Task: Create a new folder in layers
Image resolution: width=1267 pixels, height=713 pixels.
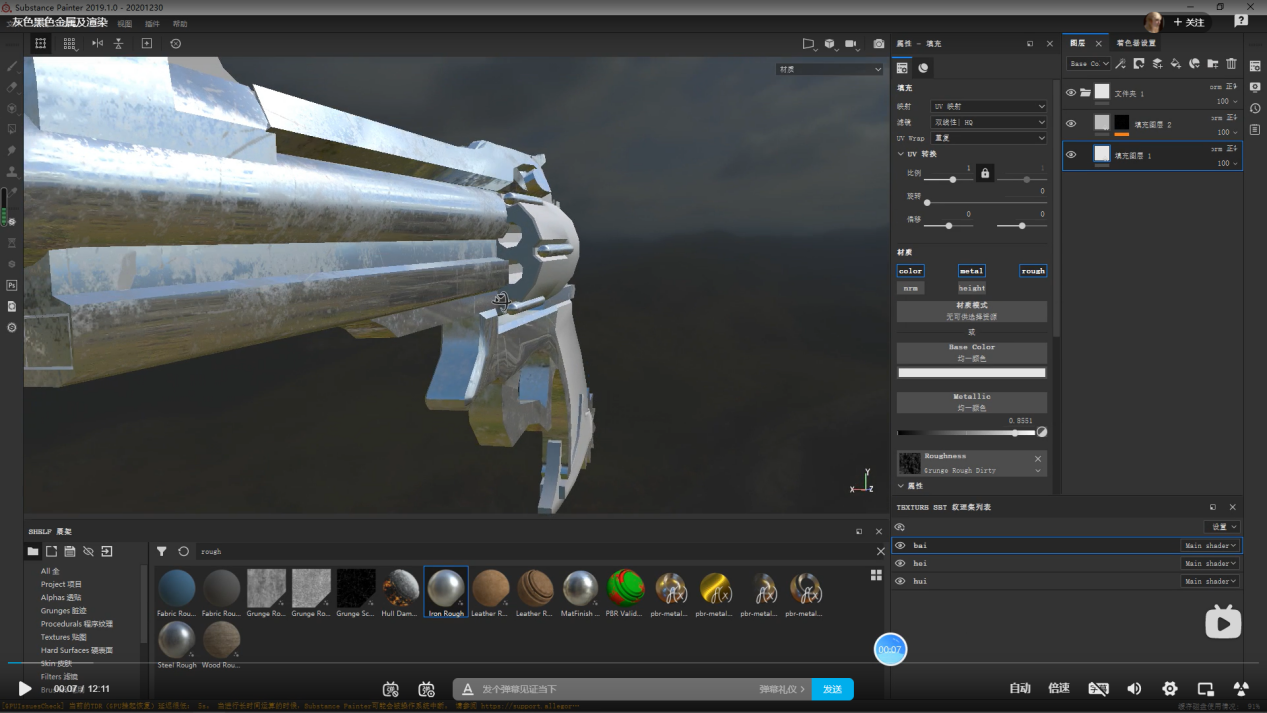Action: pos(1213,64)
